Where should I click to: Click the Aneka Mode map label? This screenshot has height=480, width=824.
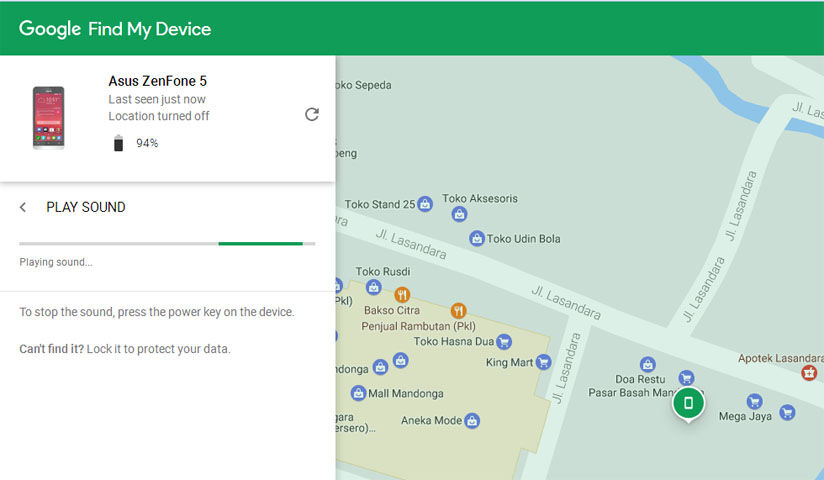pyautogui.click(x=431, y=421)
